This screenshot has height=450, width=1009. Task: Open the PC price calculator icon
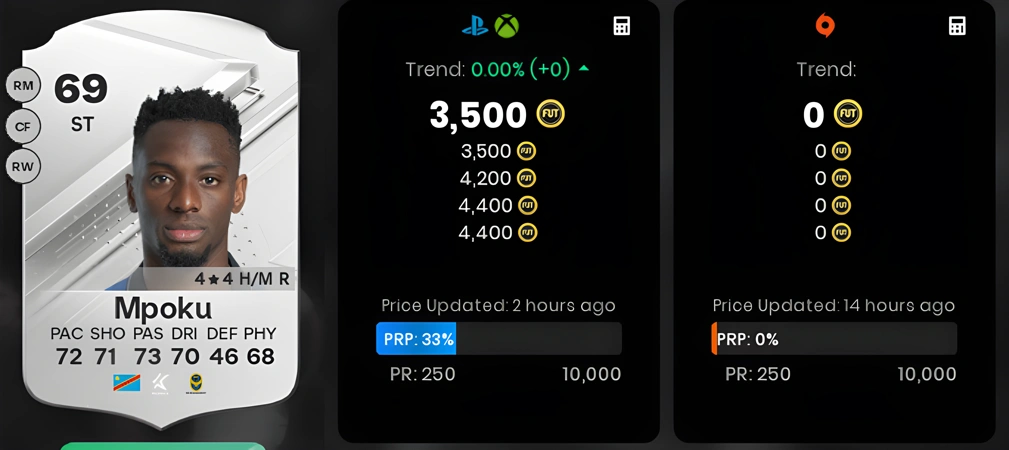point(958,26)
